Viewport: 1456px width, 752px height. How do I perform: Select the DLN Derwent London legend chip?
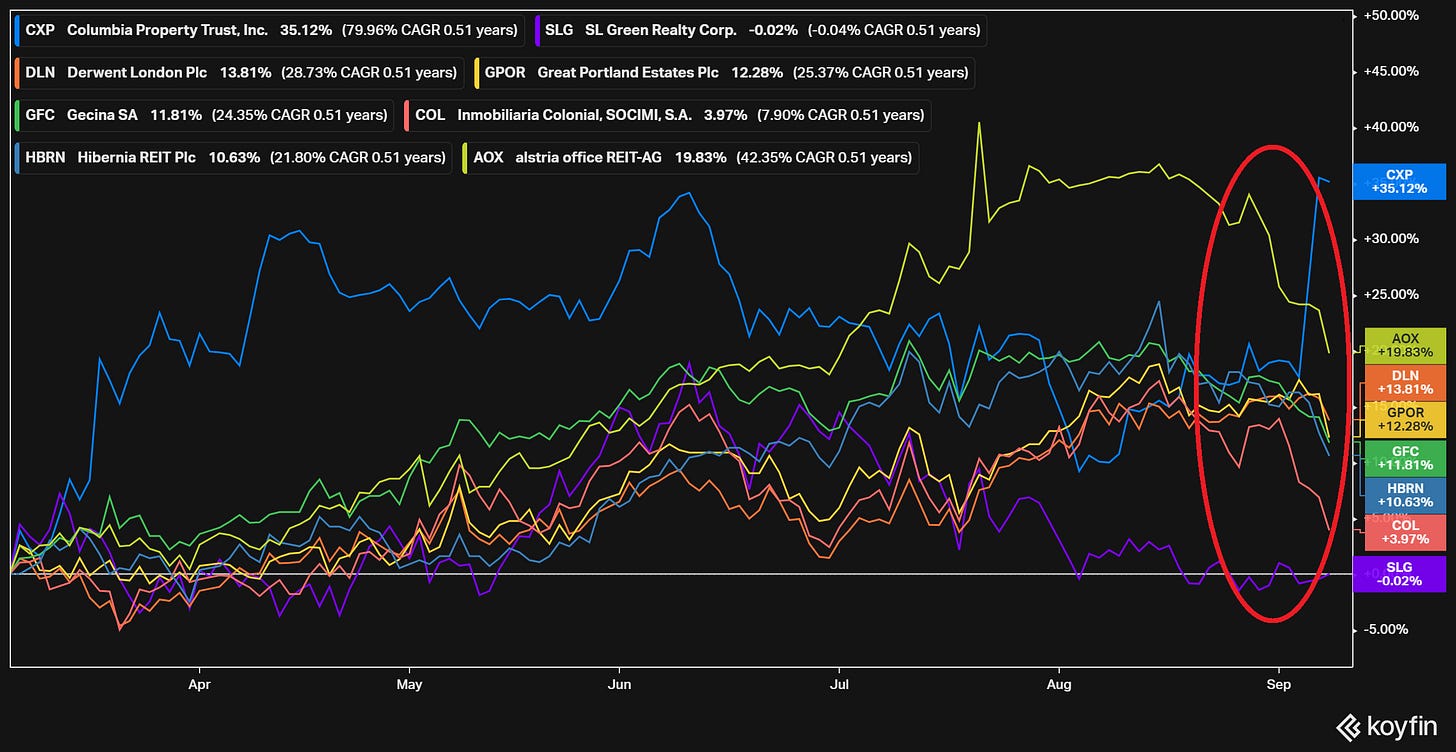[241, 72]
